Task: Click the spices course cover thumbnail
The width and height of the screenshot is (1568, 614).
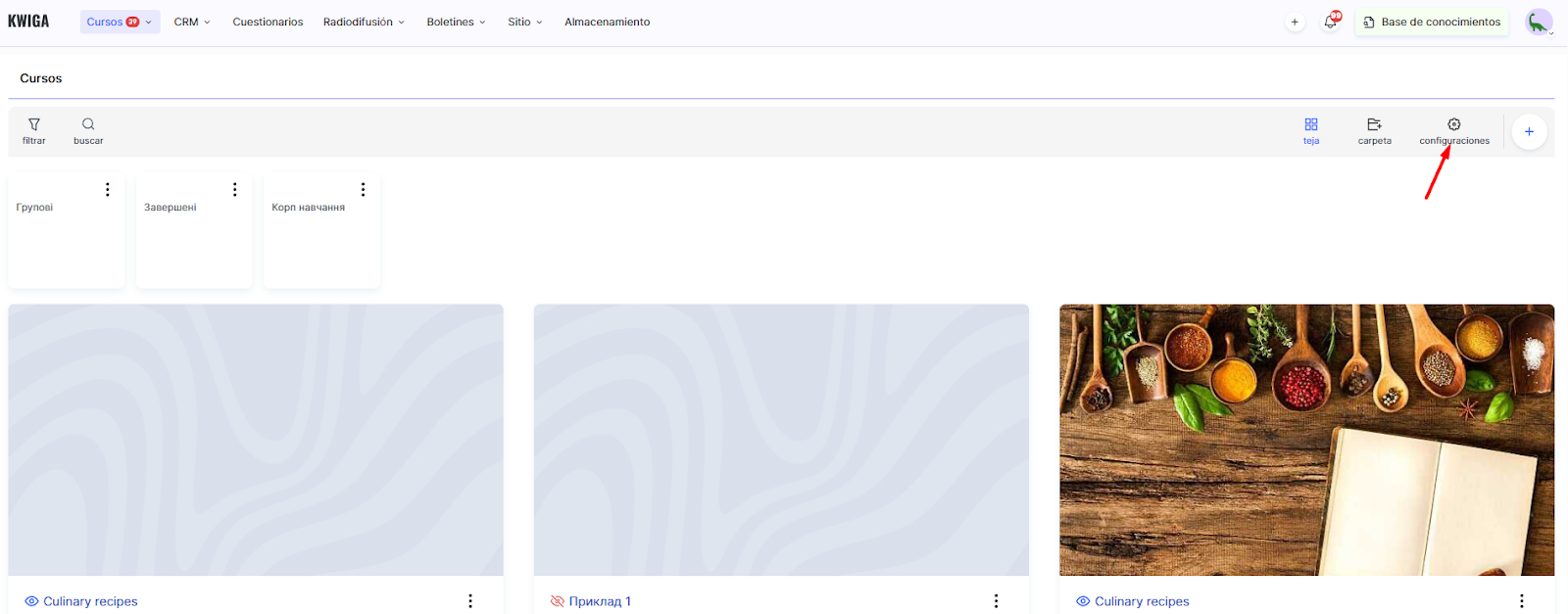Action: click(x=1306, y=440)
